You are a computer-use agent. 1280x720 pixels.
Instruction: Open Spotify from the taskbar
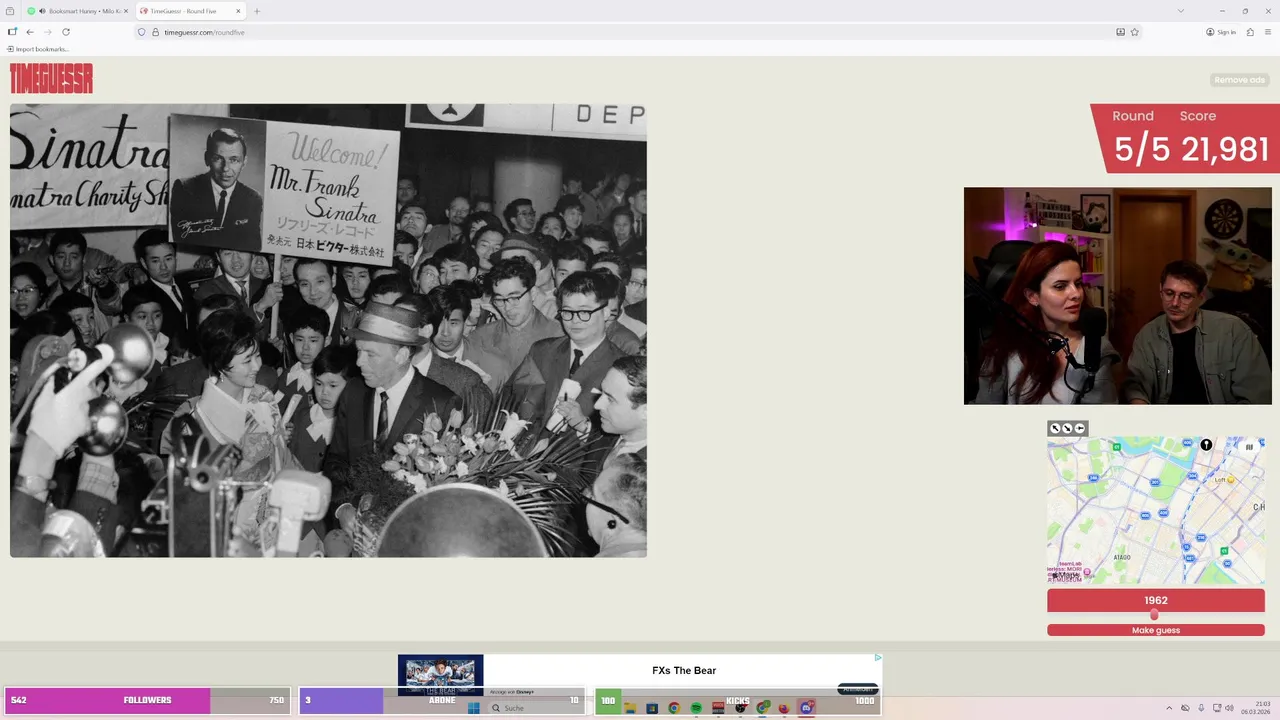coord(696,708)
